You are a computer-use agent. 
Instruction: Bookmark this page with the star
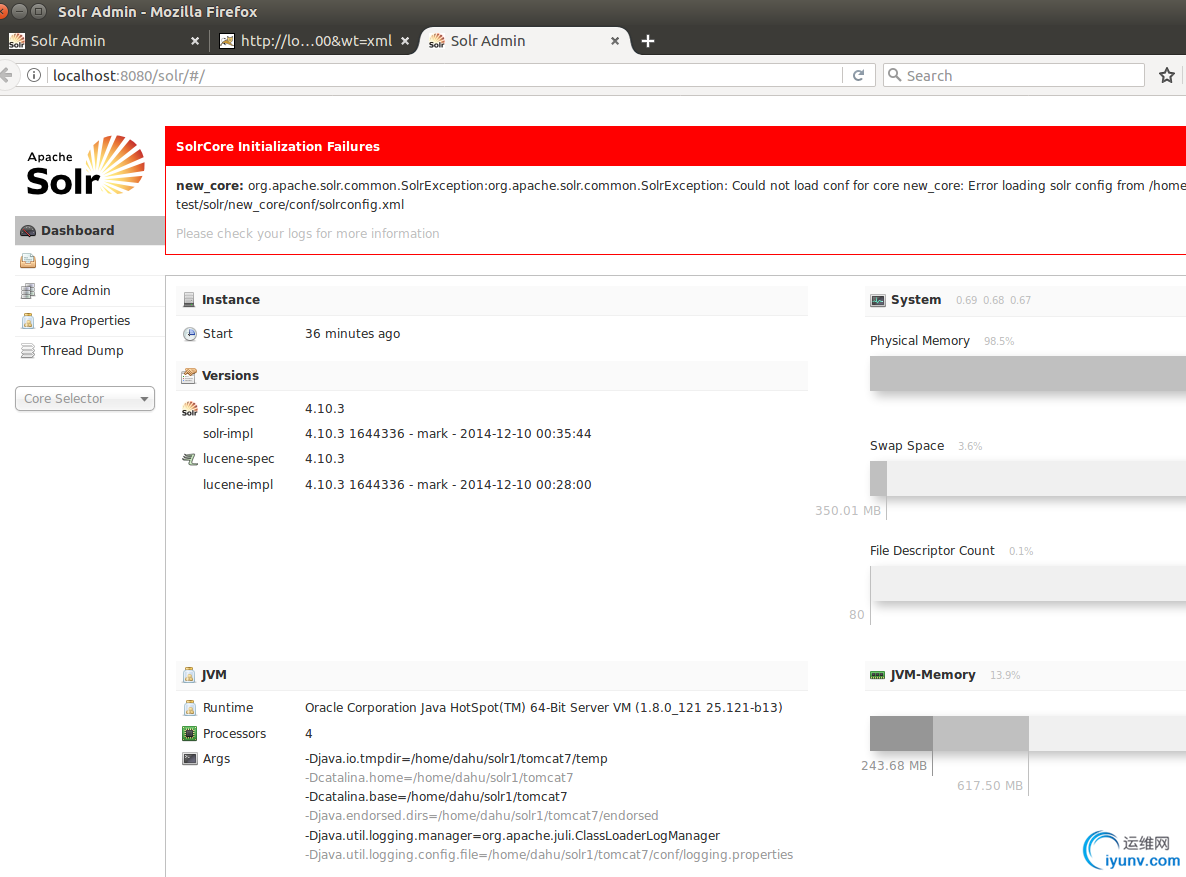[x=1167, y=75]
